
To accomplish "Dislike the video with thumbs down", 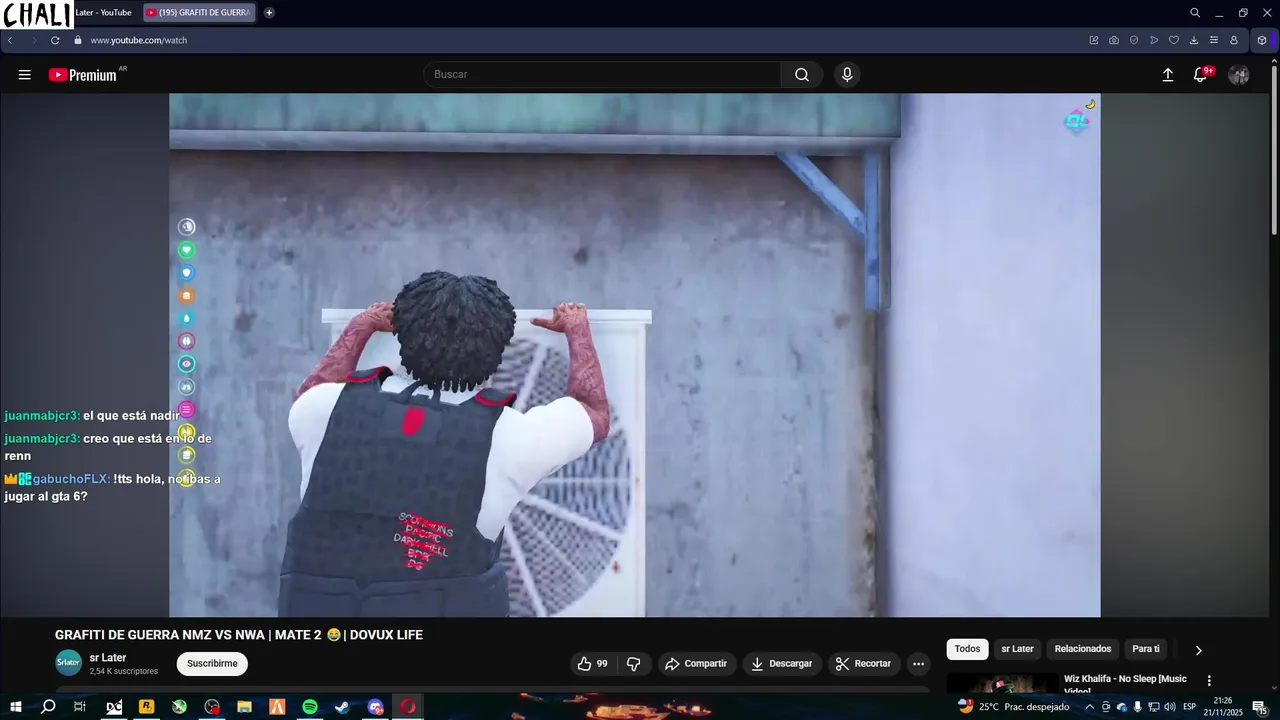I will [x=633, y=664].
